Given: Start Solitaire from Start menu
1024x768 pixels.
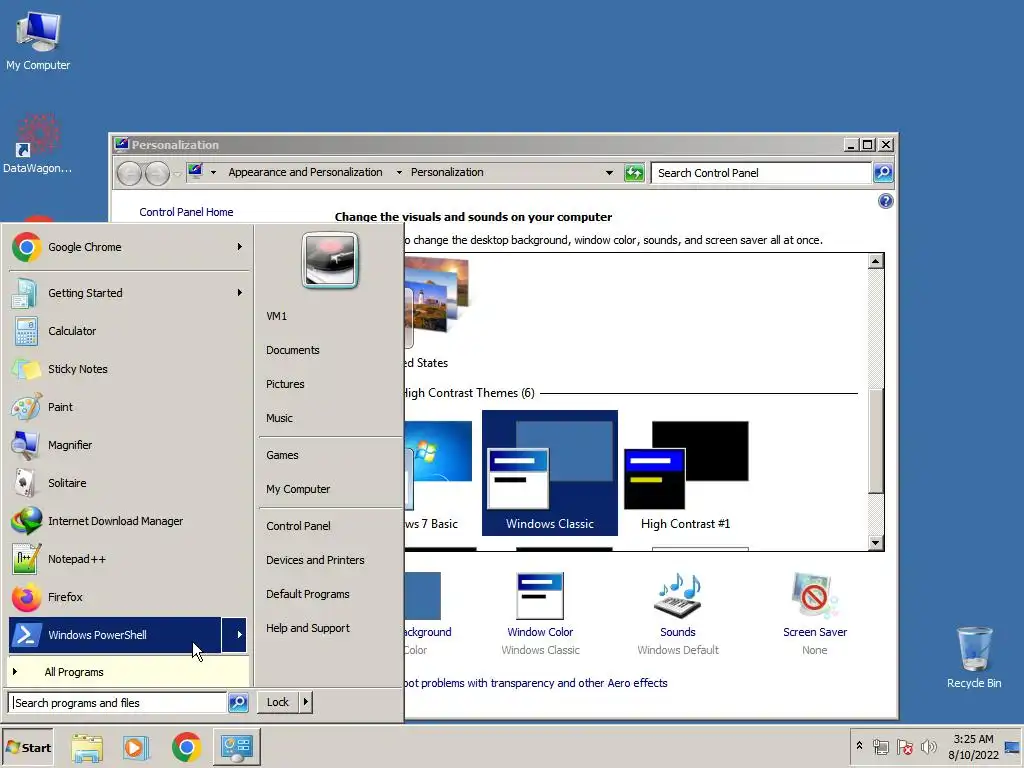Looking at the screenshot, I should coord(128,483).
